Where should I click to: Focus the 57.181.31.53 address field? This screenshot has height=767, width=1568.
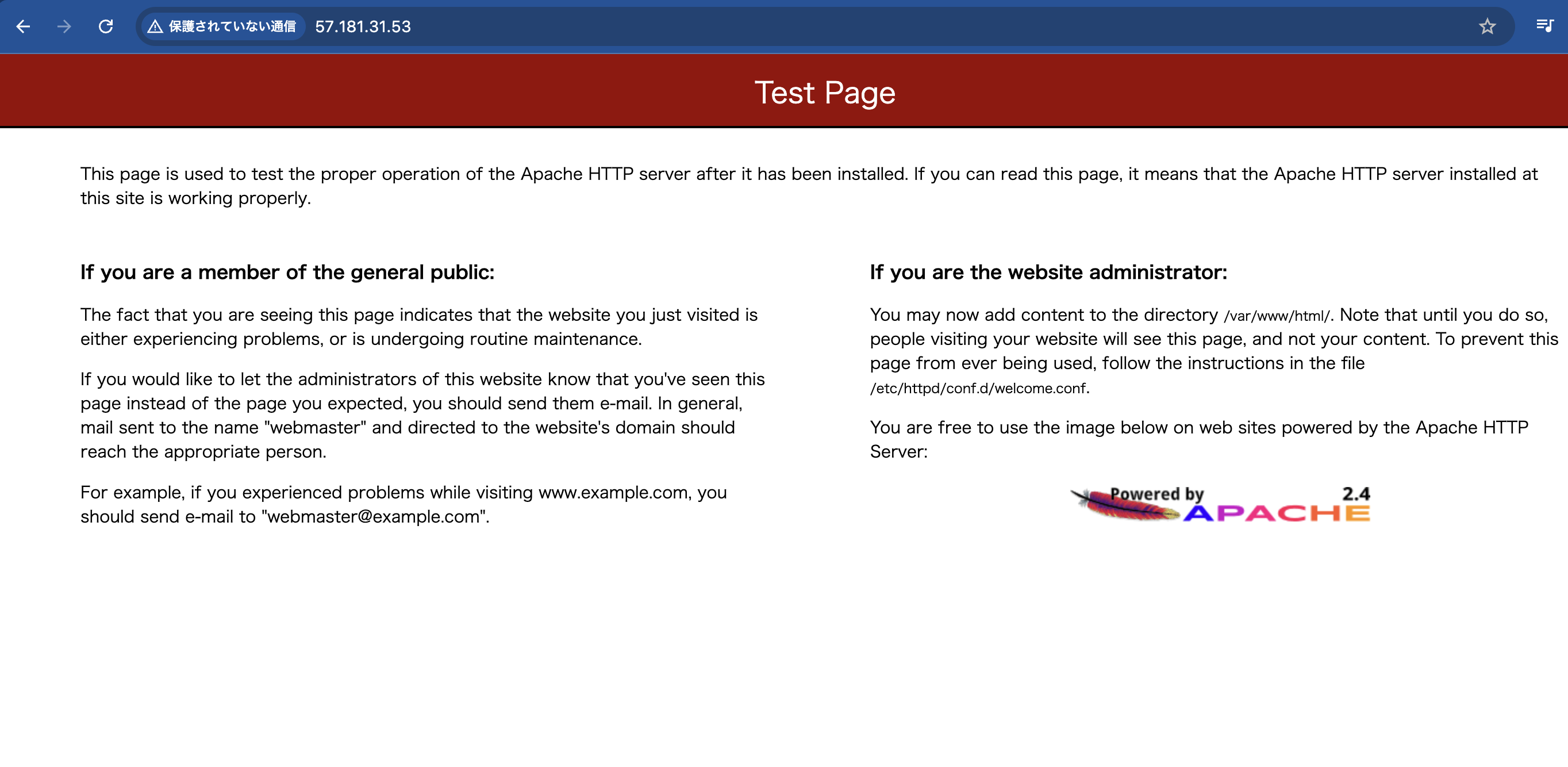[x=363, y=27]
